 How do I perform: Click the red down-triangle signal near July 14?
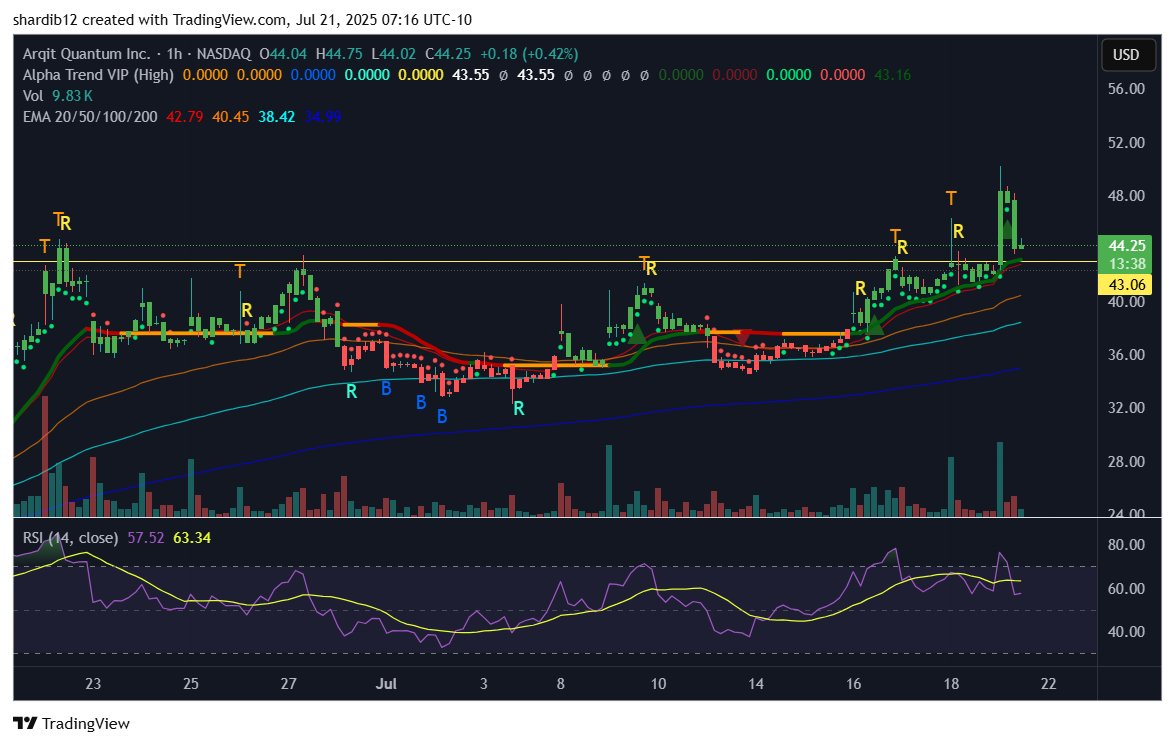coord(743,339)
